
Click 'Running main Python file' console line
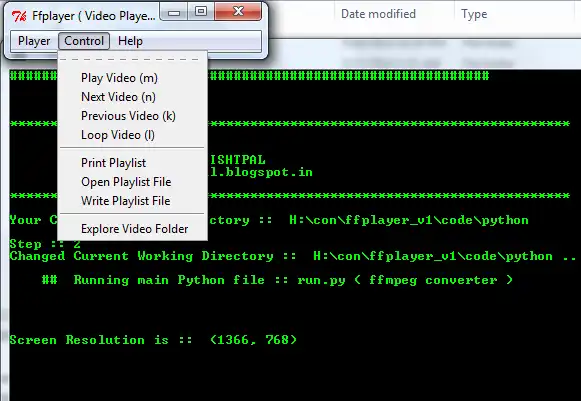point(277,280)
